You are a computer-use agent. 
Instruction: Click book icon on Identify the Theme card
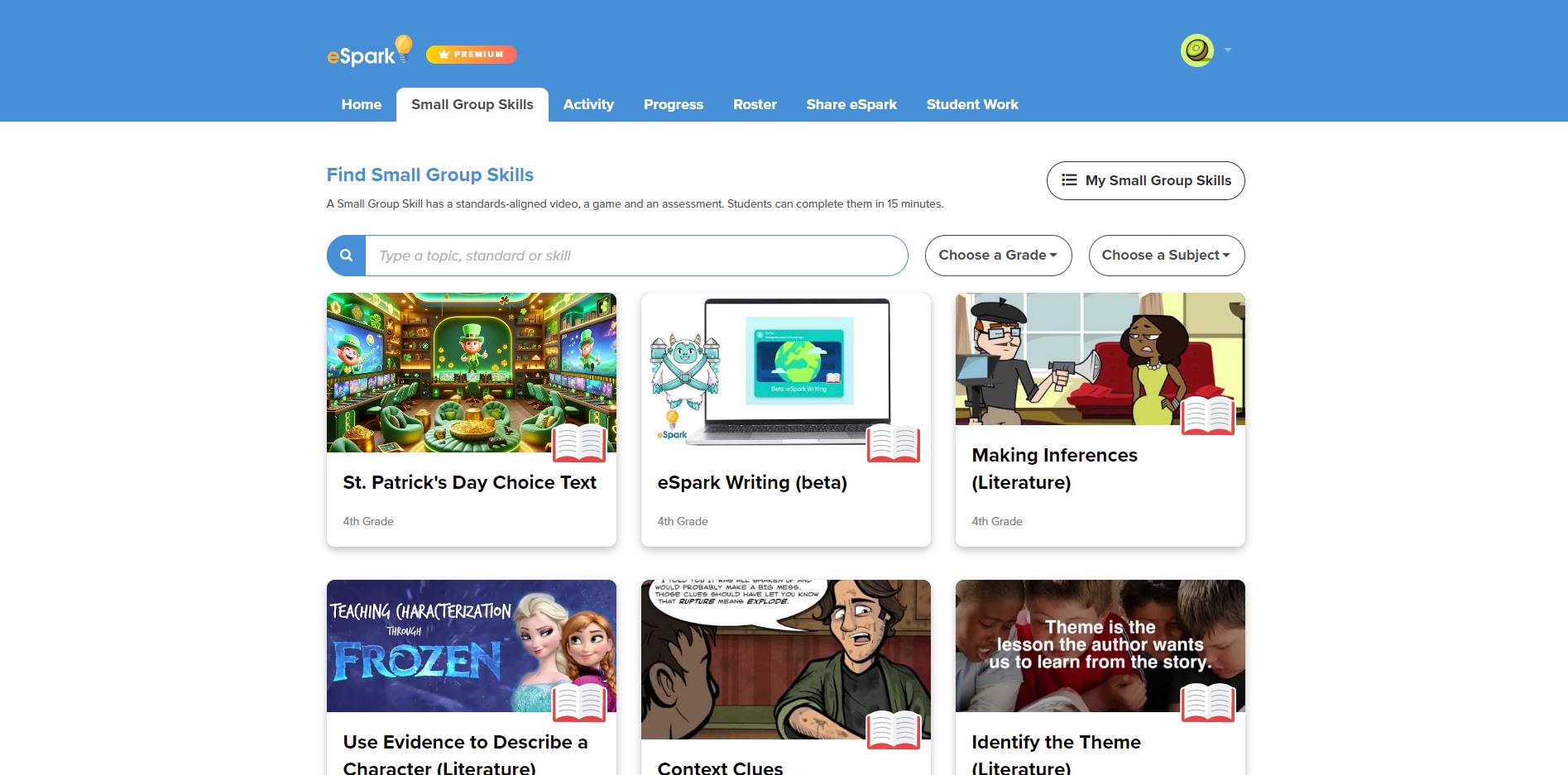[1208, 702]
